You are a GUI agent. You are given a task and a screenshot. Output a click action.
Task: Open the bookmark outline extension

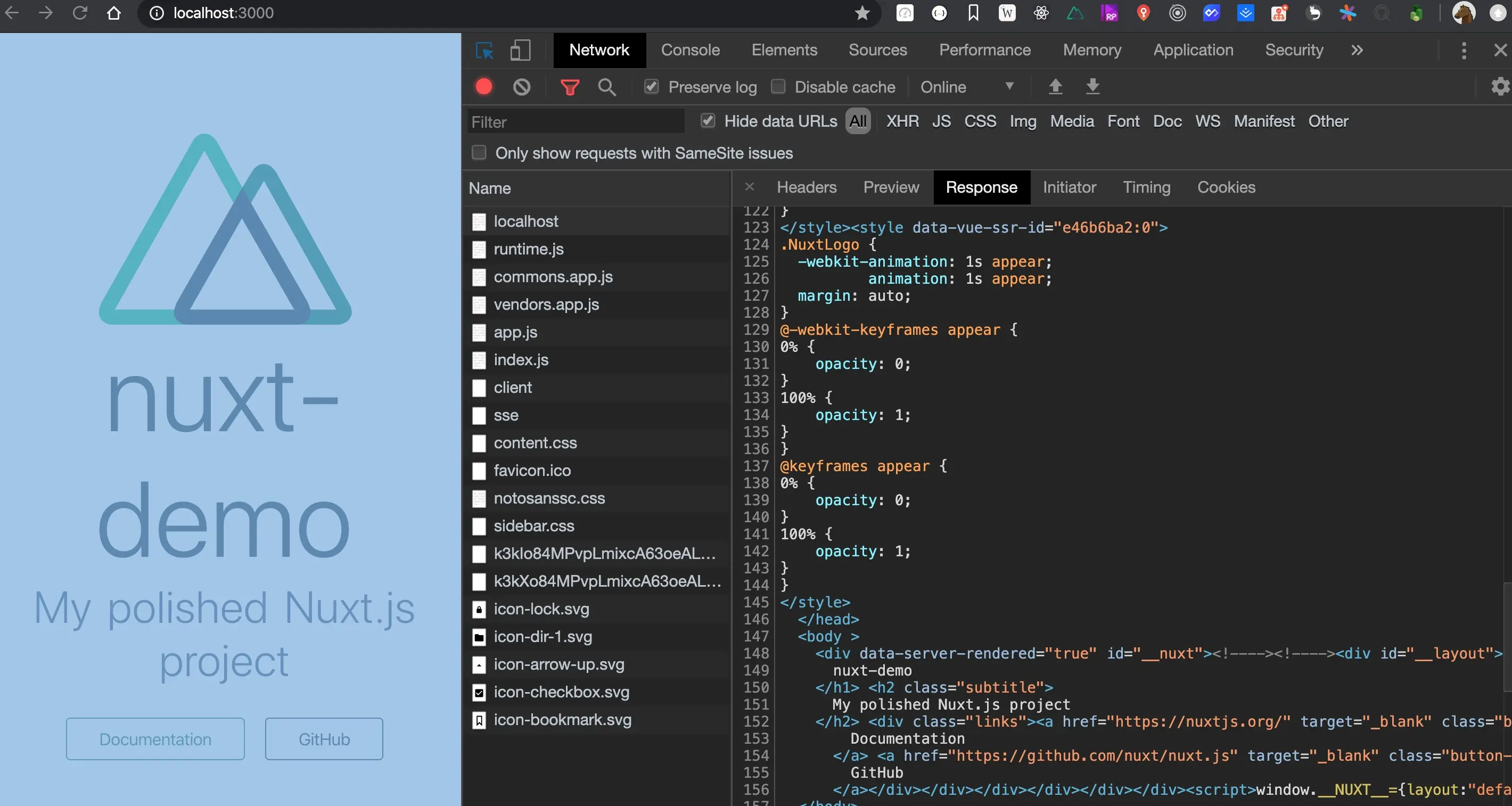pyautogui.click(x=973, y=13)
